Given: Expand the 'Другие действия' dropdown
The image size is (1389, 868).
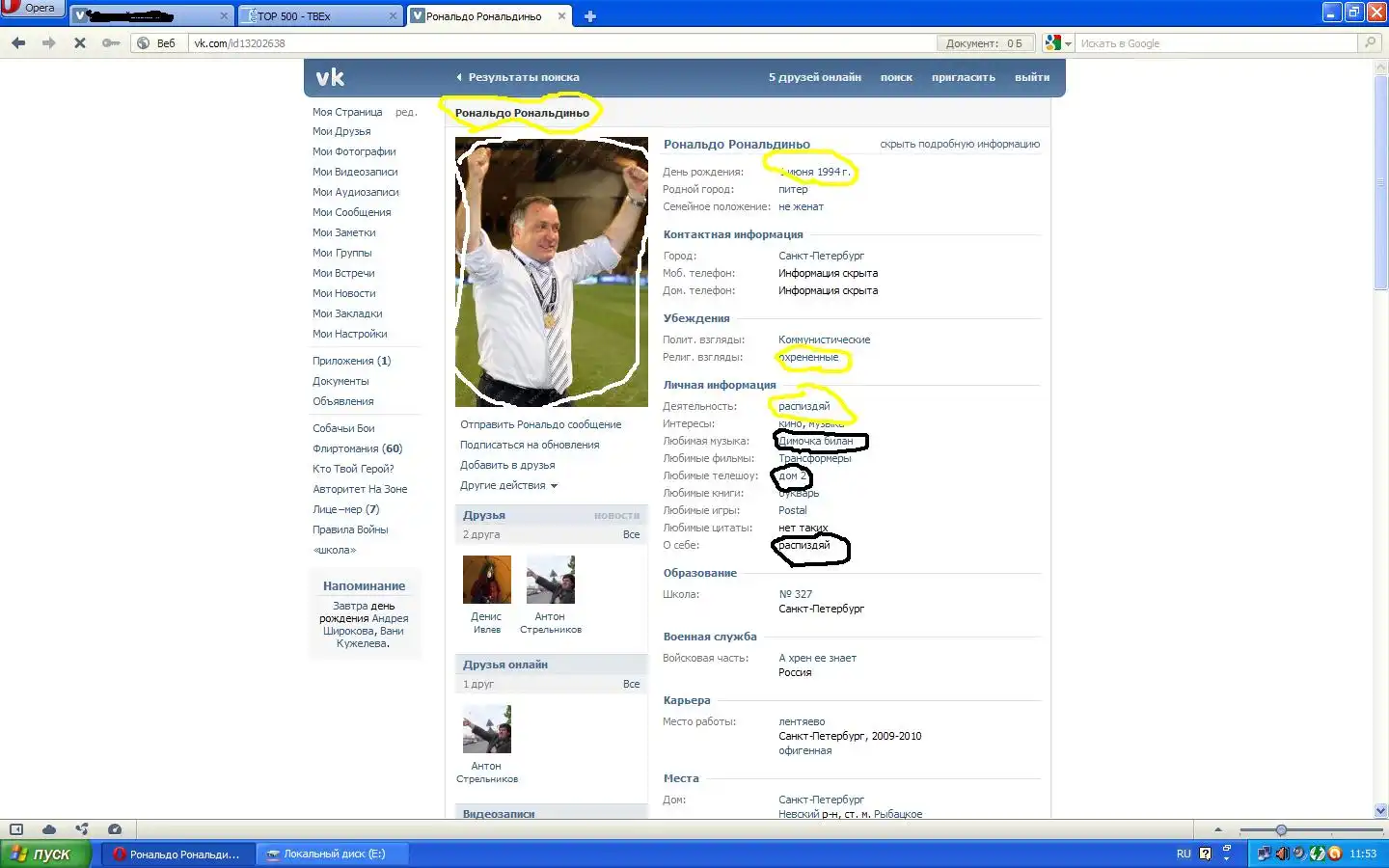Looking at the screenshot, I should pos(508,485).
